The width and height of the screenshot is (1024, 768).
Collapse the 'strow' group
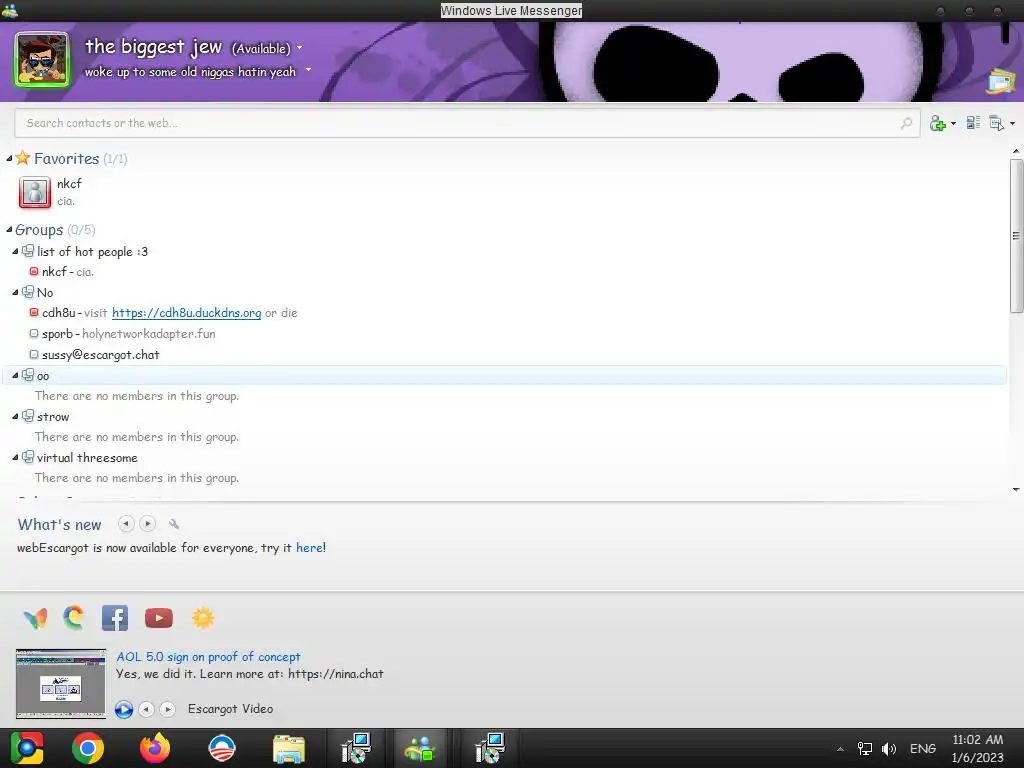coord(15,417)
